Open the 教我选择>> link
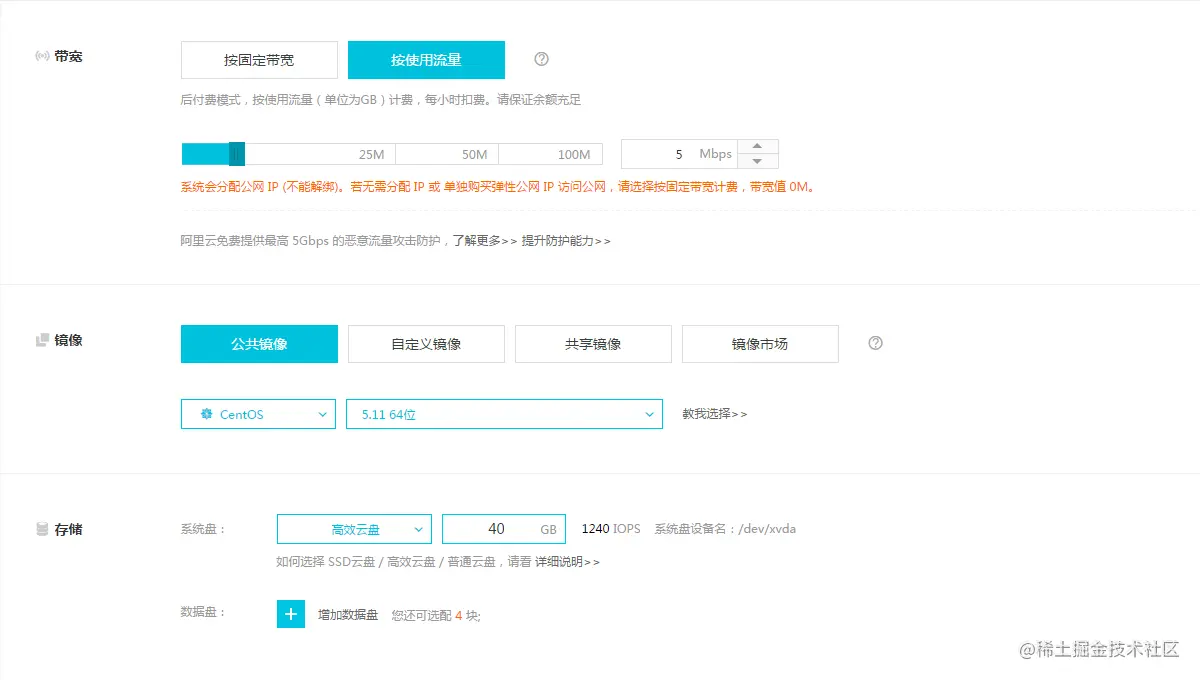The height and width of the screenshot is (680, 1200). coord(715,414)
